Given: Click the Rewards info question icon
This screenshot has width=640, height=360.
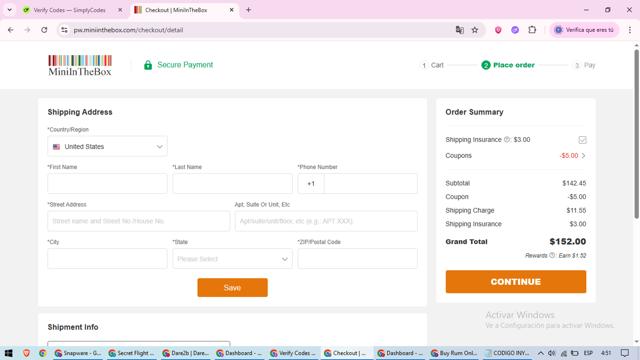Looking at the screenshot, I should tap(552, 256).
